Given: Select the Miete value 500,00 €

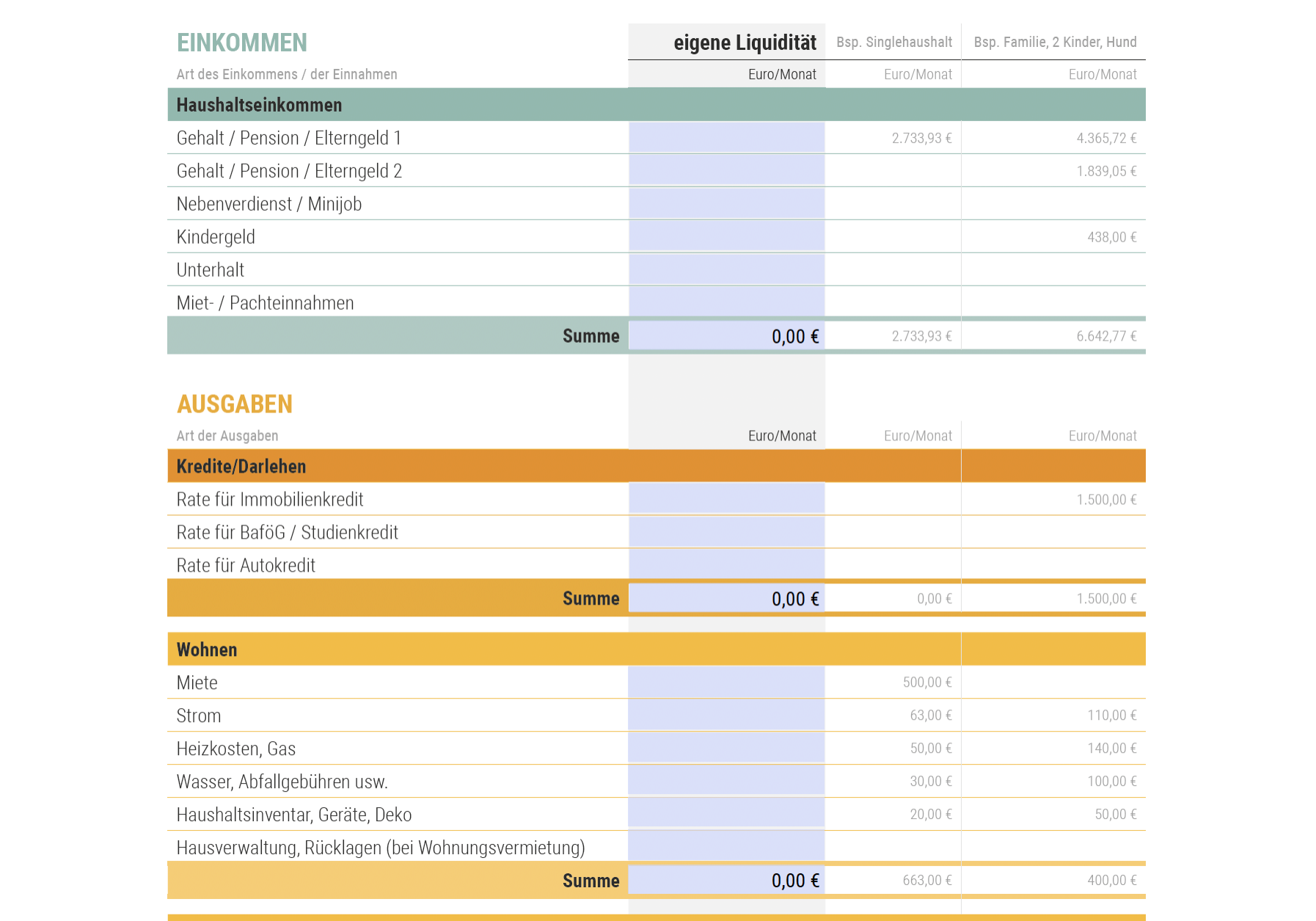Looking at the screenshot, I should (927, 682).
